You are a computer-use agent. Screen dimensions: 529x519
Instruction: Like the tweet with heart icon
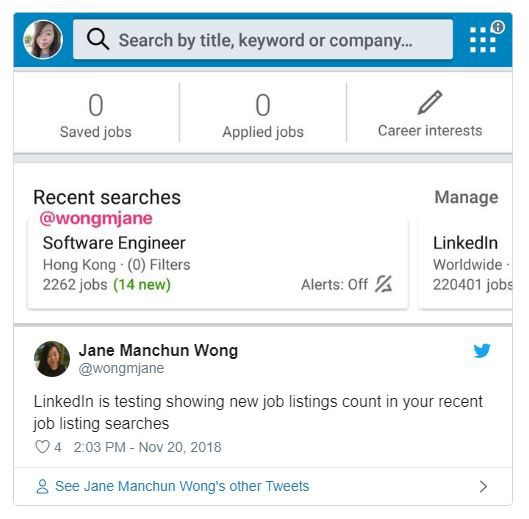[x=43, y=447]
